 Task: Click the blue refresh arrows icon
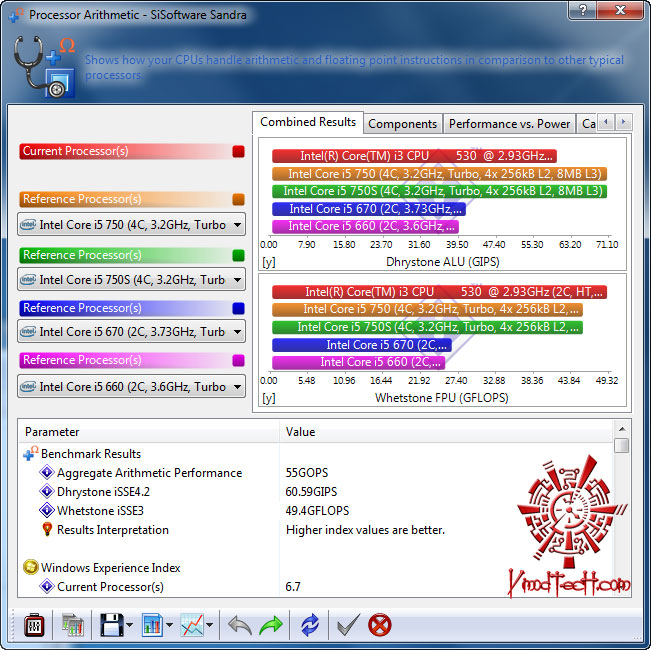[310, 625]
